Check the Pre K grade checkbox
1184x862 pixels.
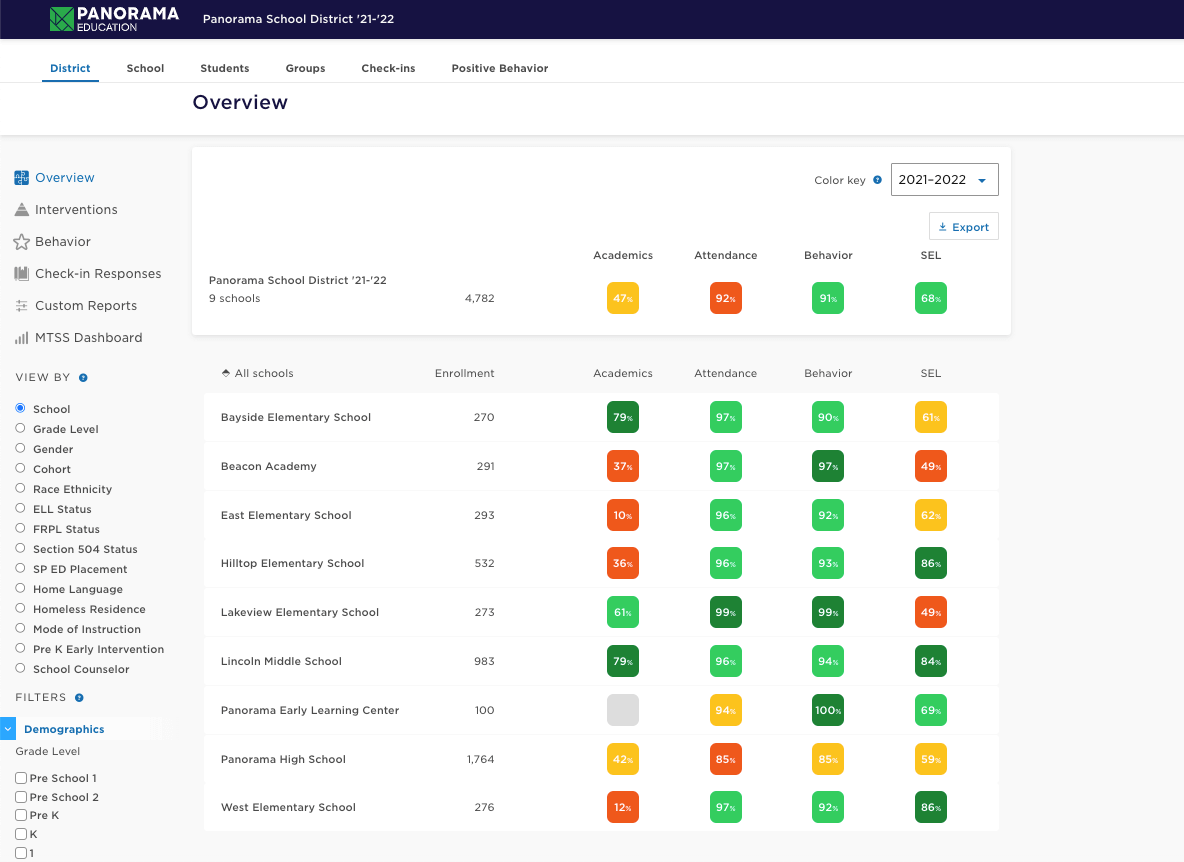pyautogui.click(x=21, y=814)
